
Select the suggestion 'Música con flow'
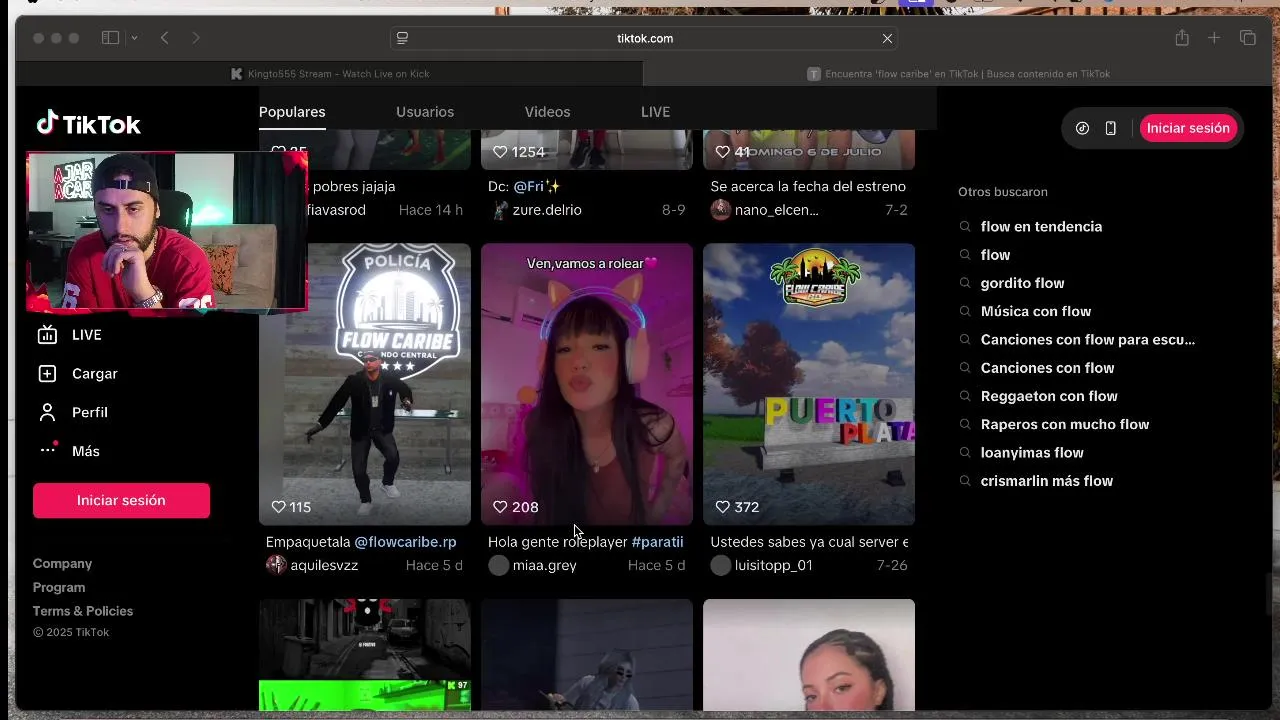tap(1036, 311)
